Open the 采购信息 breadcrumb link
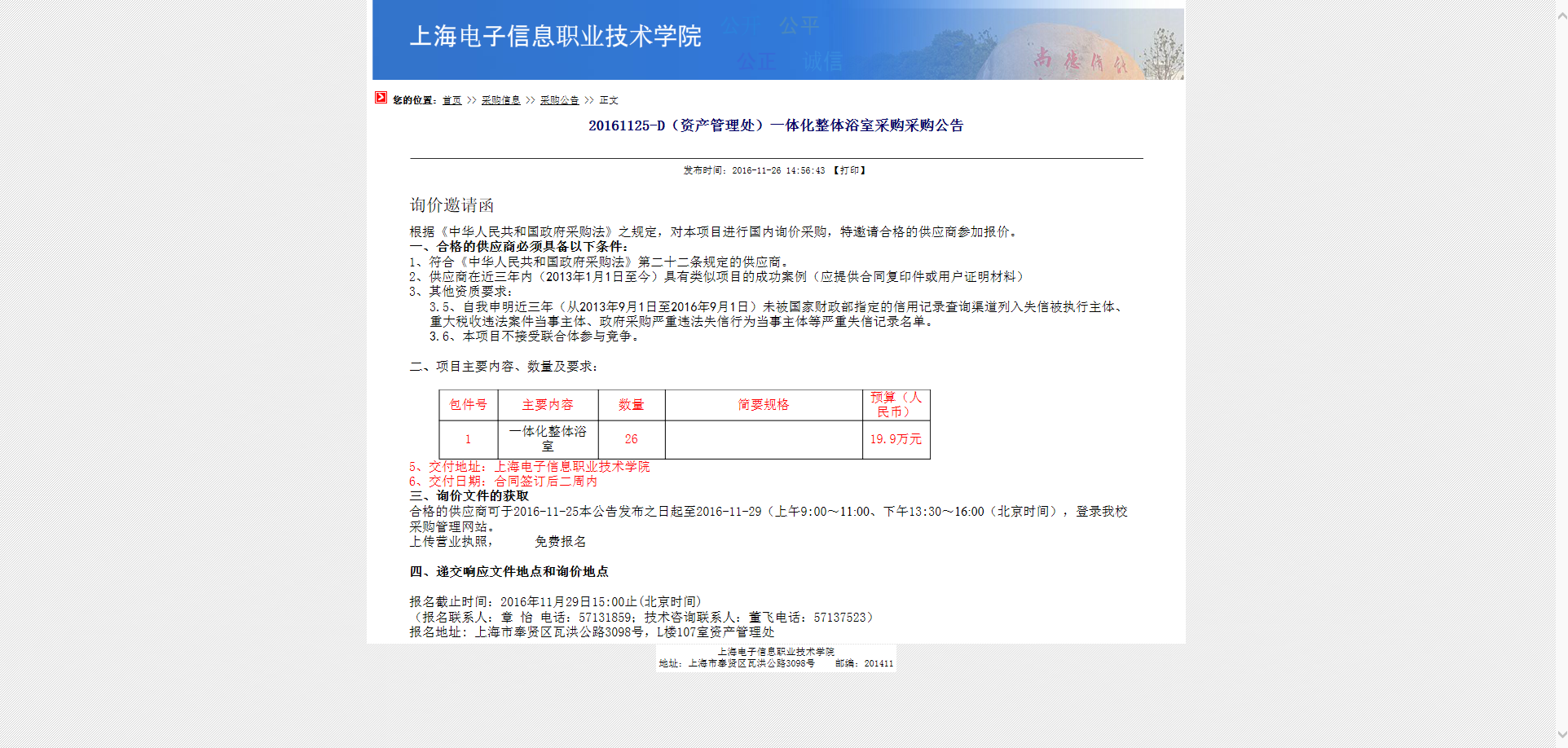This screenshot has height=748, width=1568. click(x=500, y=100)
